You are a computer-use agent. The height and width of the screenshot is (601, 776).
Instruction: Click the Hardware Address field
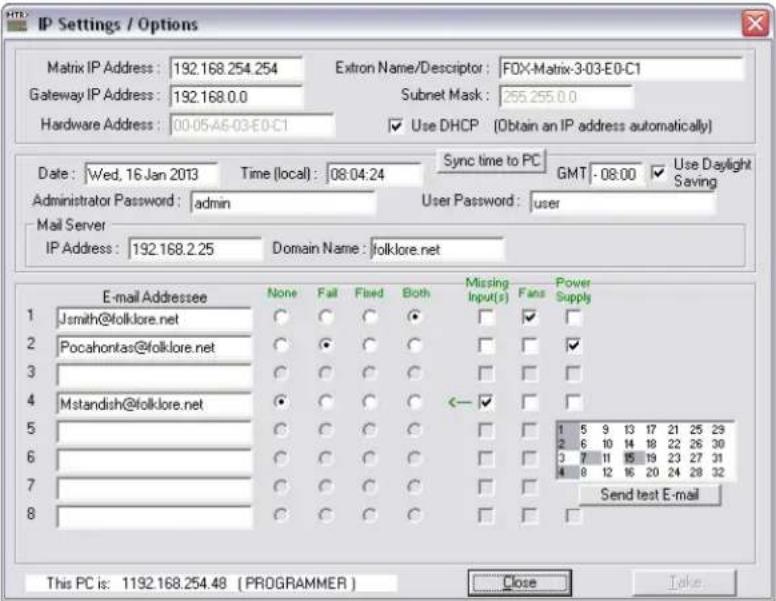[x=252, y=125]
